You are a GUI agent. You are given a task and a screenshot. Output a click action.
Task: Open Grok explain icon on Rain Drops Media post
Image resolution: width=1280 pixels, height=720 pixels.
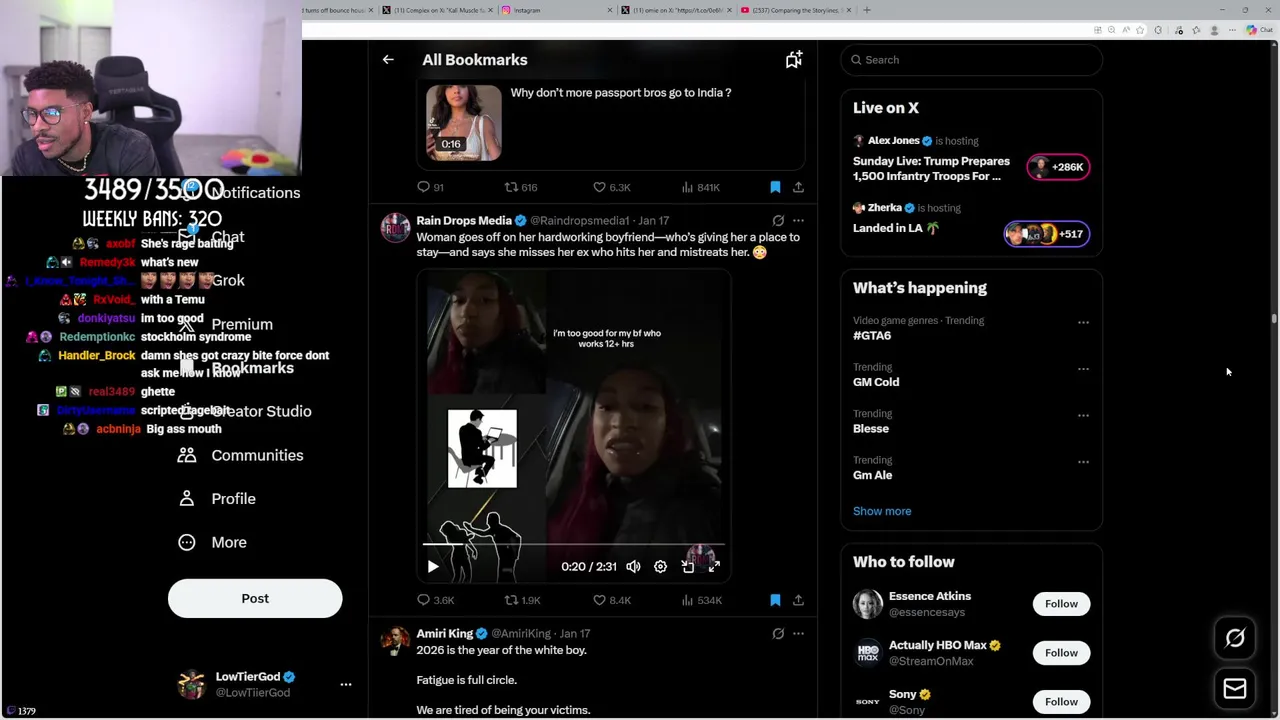tap(778, 220)
